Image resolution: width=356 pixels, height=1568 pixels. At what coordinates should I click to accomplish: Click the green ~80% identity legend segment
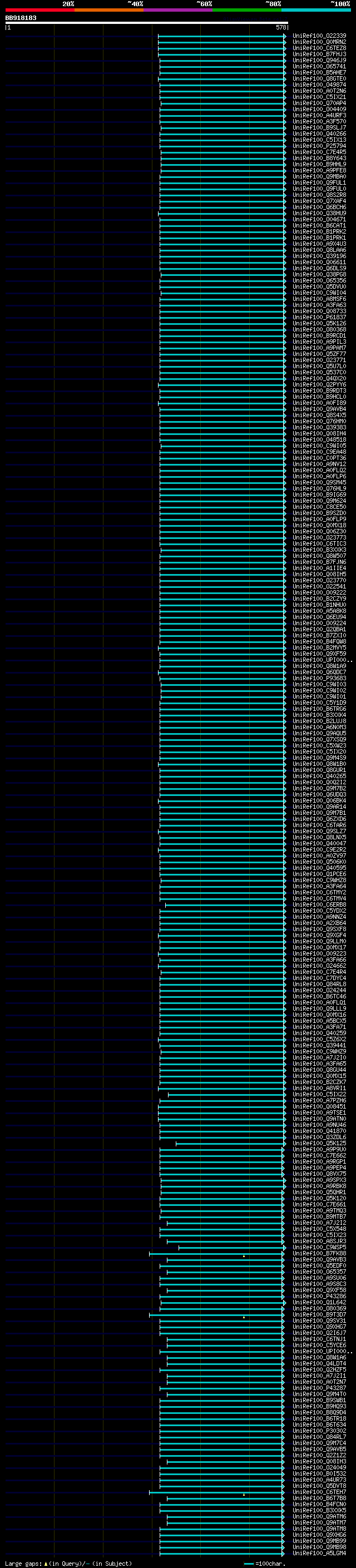[x=247, y=10]
